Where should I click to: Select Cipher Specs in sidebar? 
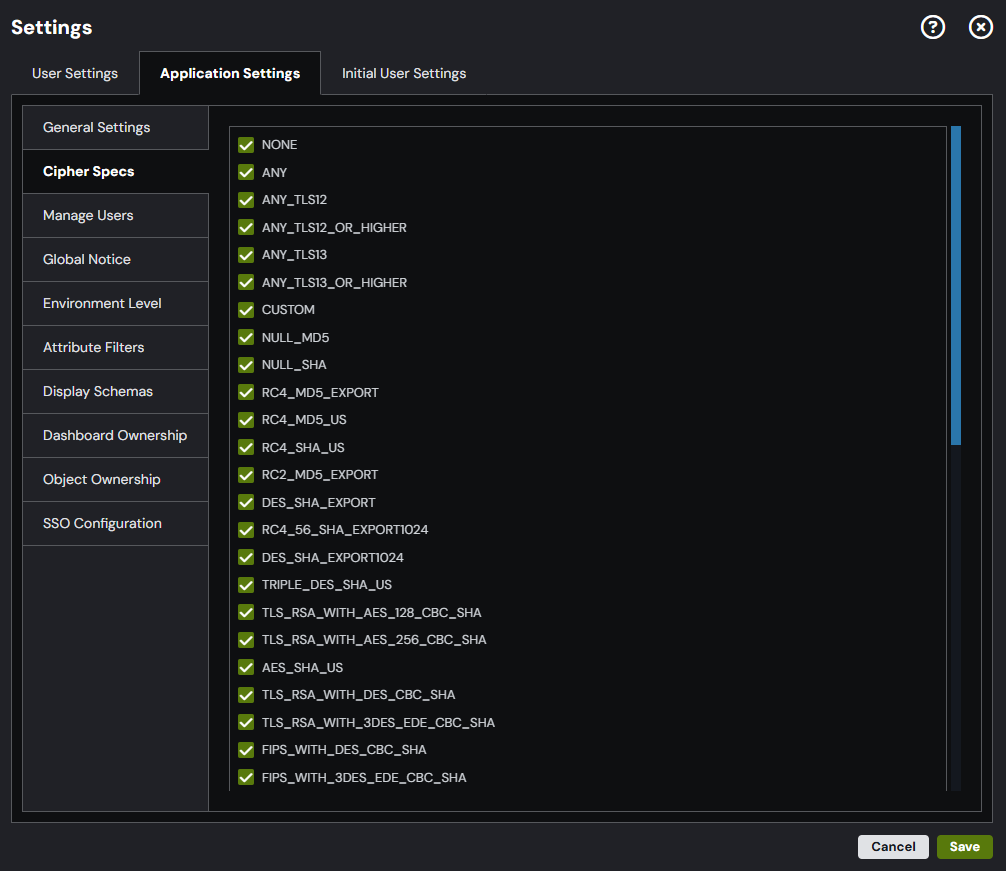115,171
